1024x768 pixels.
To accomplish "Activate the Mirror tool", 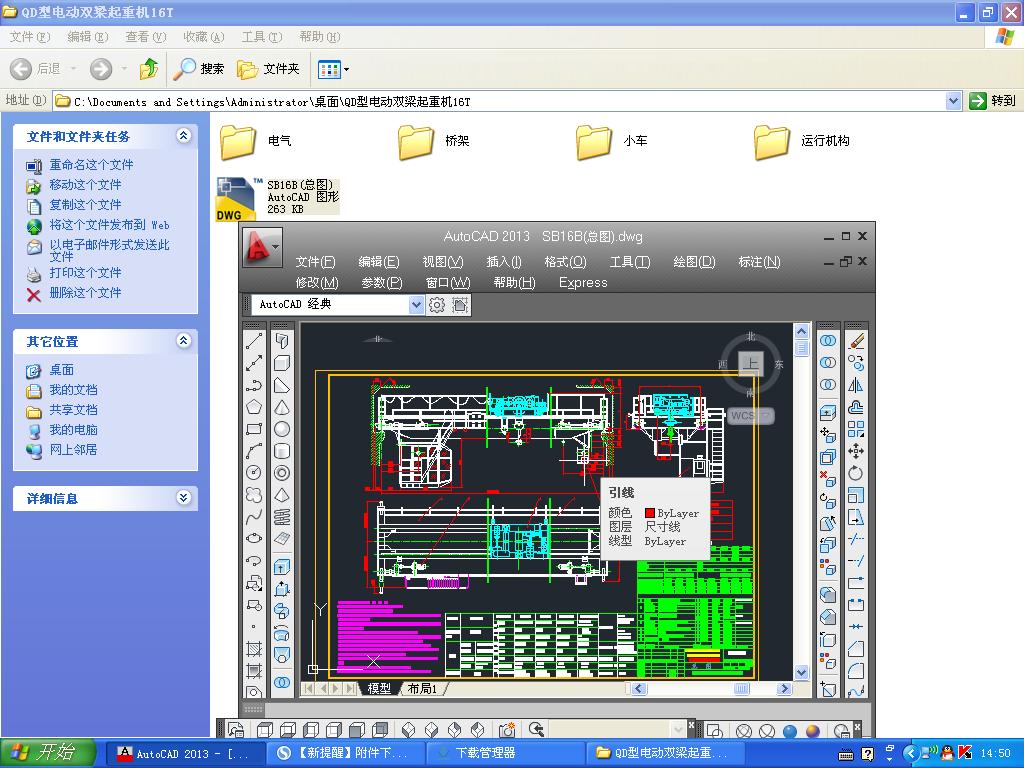I will coord(856,383).
